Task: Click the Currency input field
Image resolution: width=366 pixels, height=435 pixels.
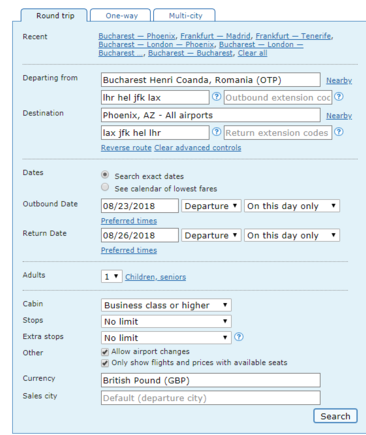Action: pos(211,380)
